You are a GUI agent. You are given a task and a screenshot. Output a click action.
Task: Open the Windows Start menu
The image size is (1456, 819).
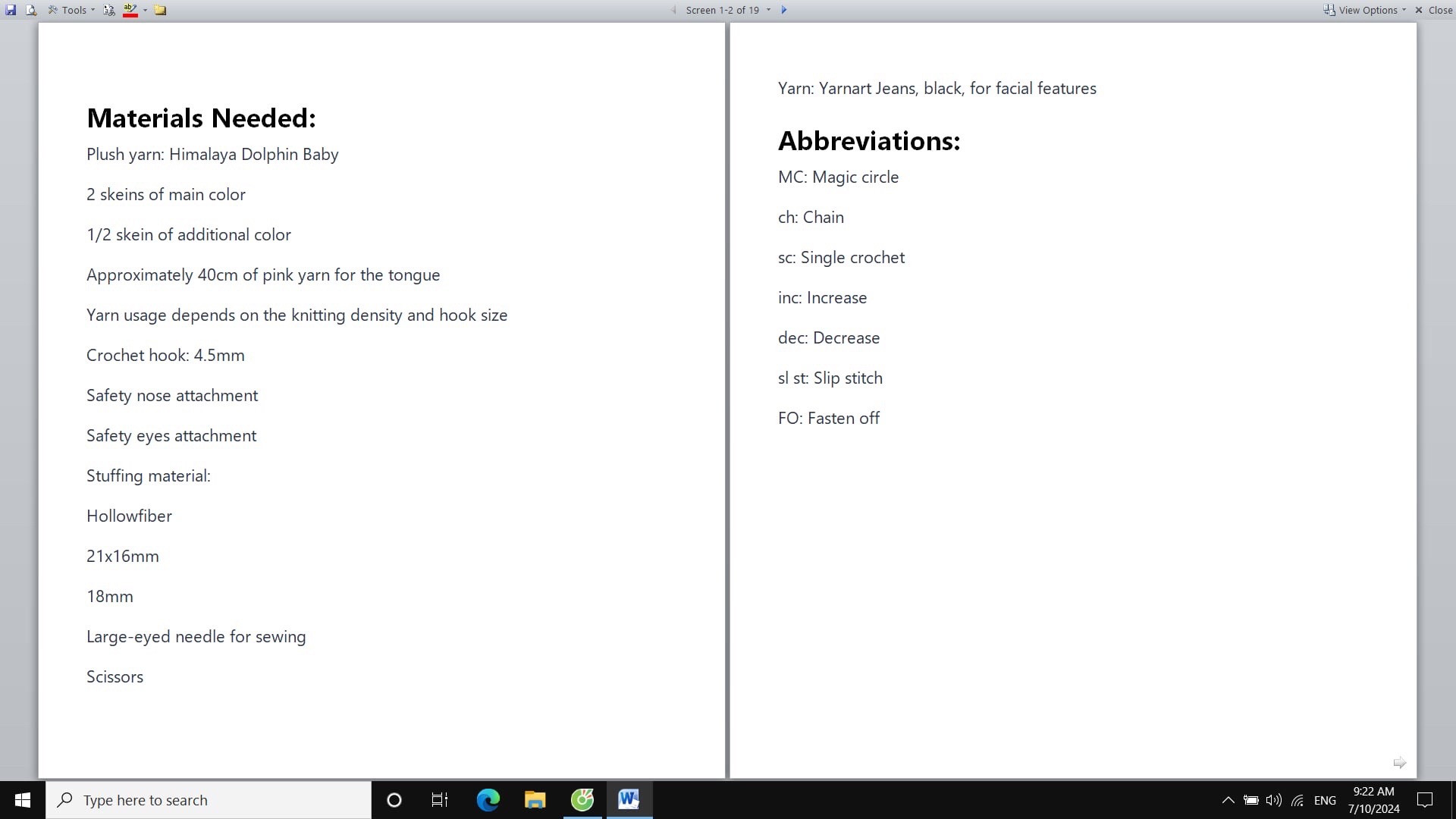pos(23,800)
